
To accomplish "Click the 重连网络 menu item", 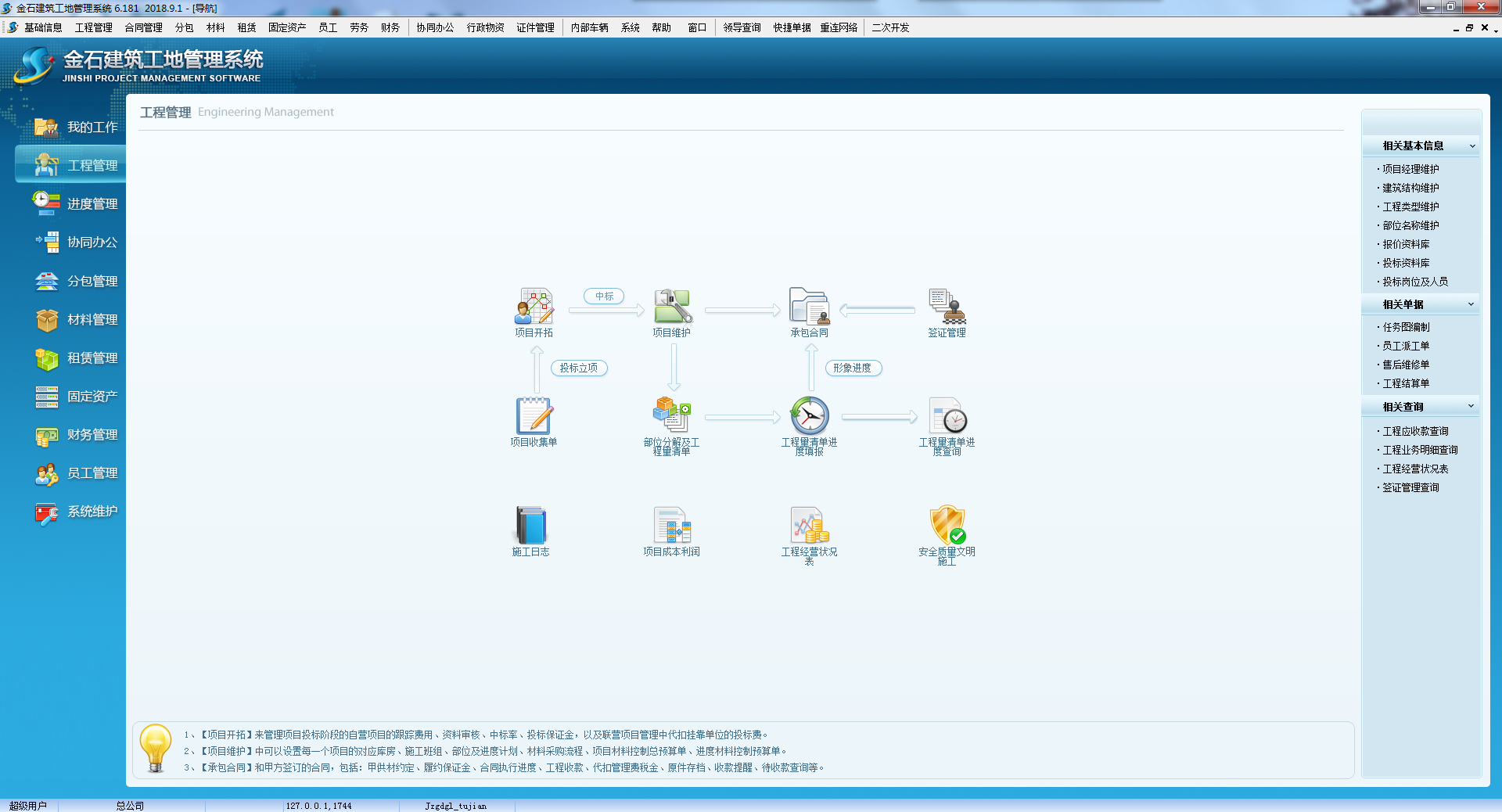I will pyautogui.click(x=839, y=27).
